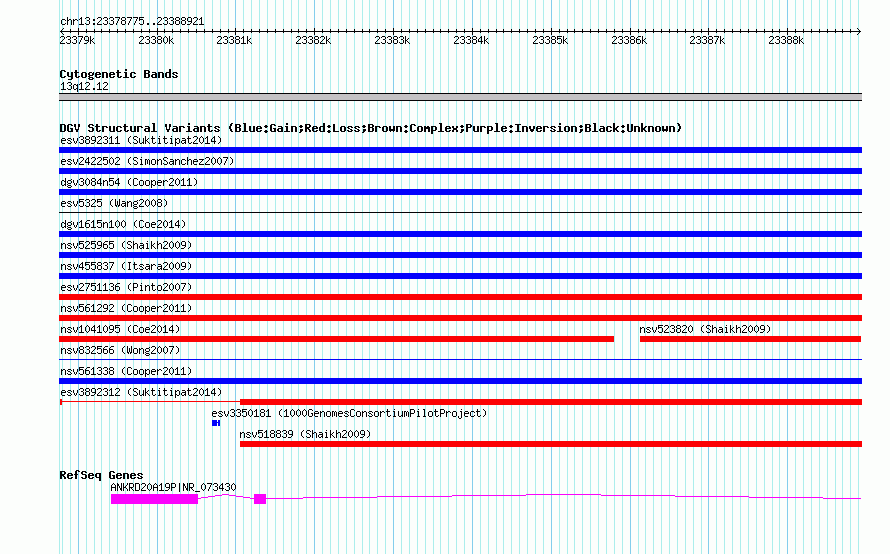Click the 23384k ruler position
Viewport: 890px width, 554px height.
[471, 40]
